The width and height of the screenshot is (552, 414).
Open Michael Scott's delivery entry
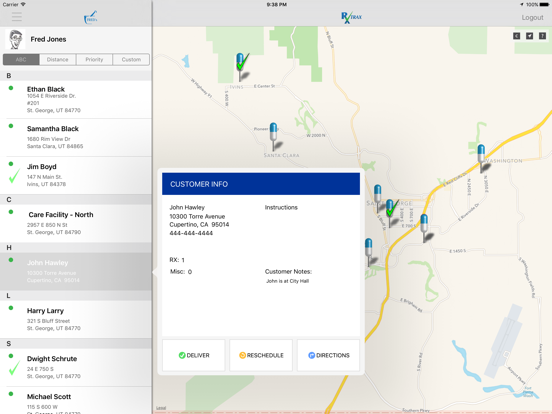(76, 401)
